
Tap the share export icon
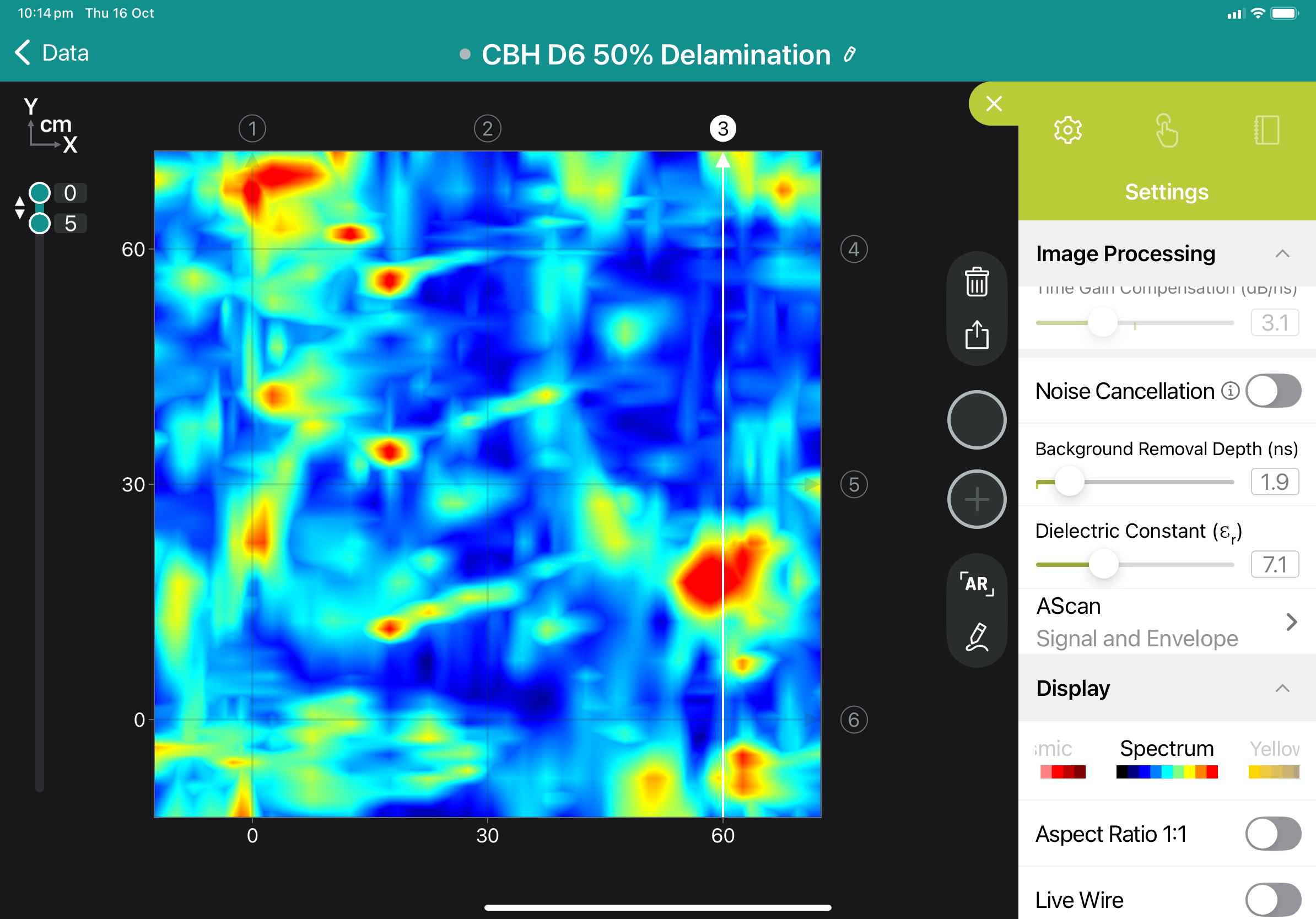tap(976, 334)
